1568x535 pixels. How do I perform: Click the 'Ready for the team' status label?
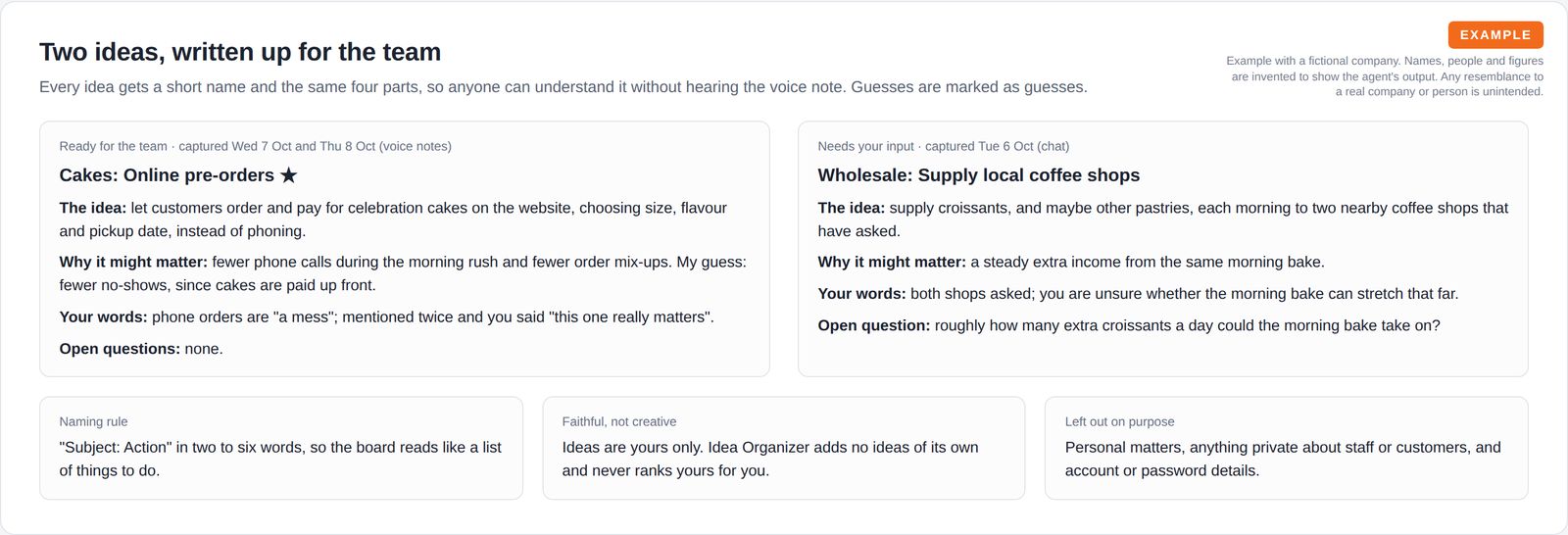tap(113, 146)
